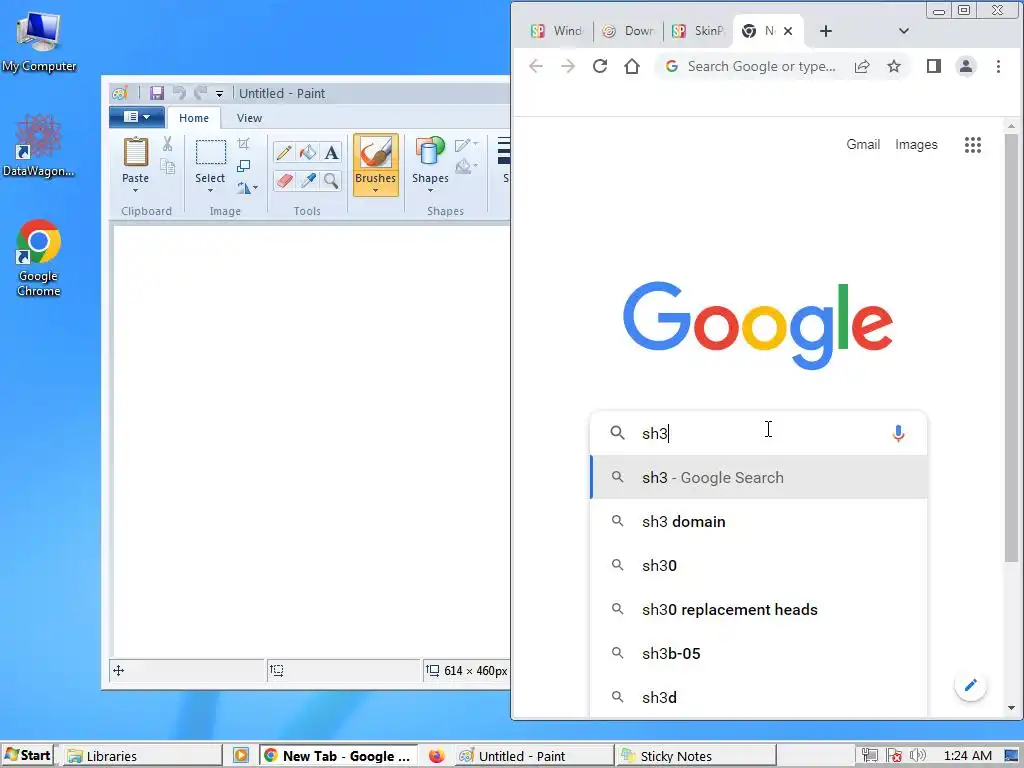
Task: Click the Resize icon in Image group
Action: coord(244,166)
